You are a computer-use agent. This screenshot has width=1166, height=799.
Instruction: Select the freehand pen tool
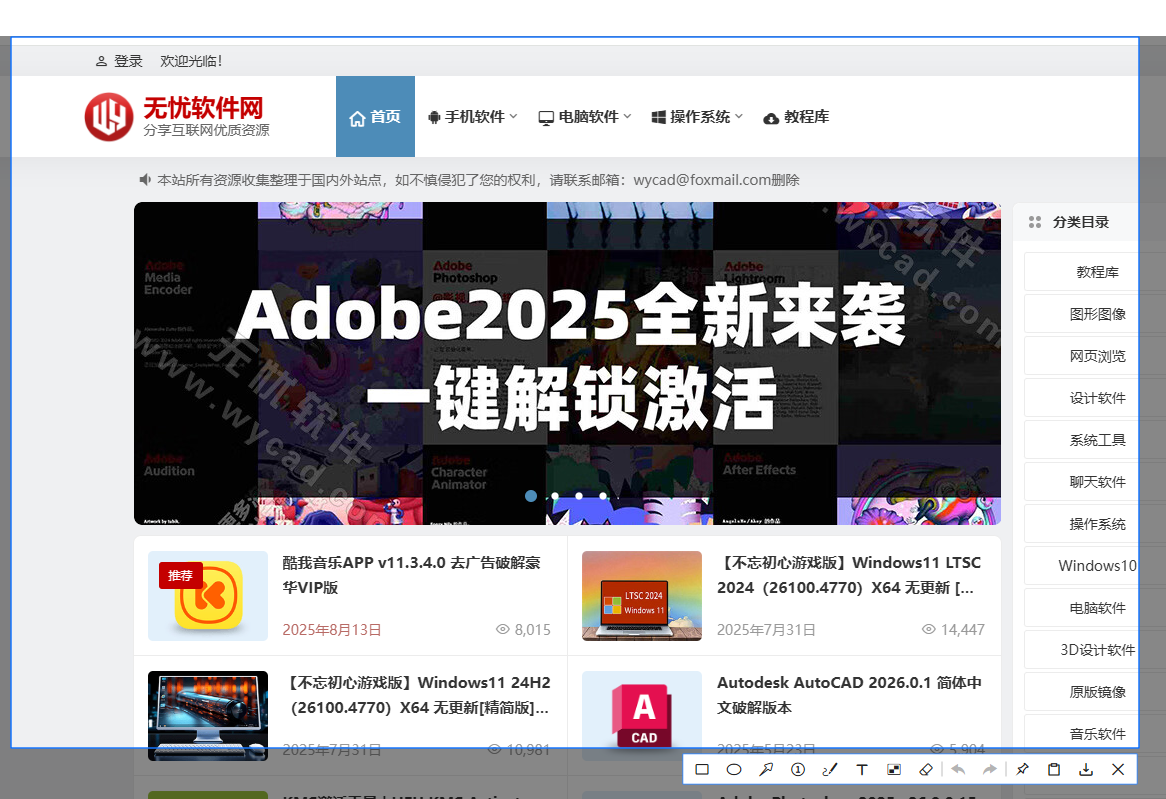click(x=829, y=769)
